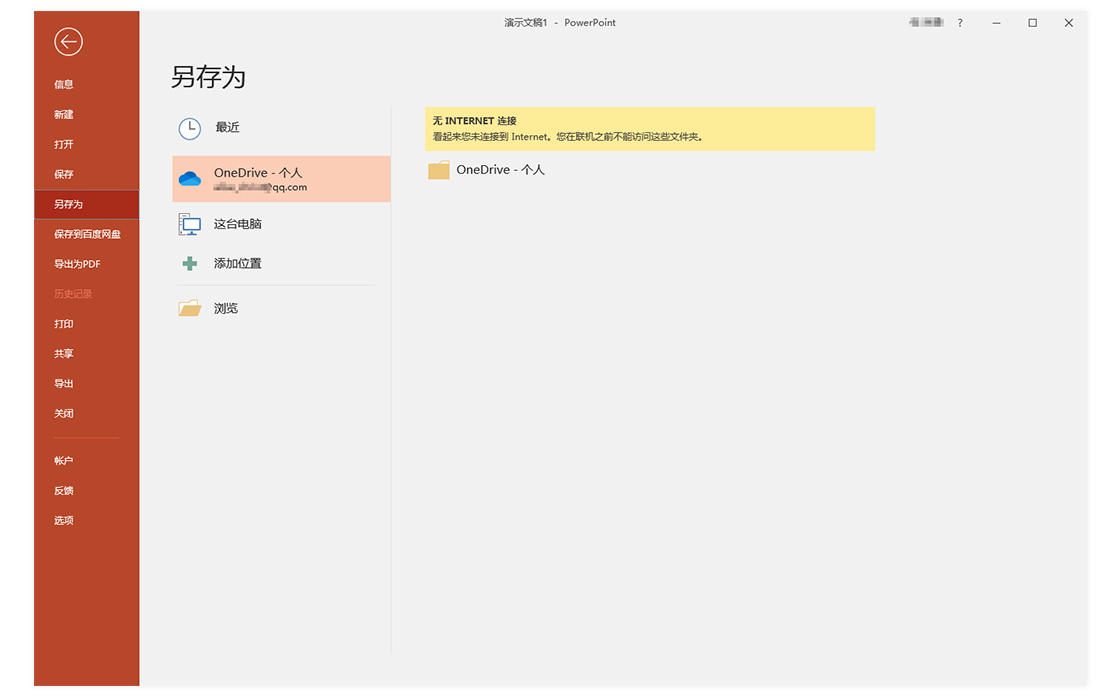This screenshot has width=1120, height=700.
Task: Select 最近 save location
Action: 281,129
